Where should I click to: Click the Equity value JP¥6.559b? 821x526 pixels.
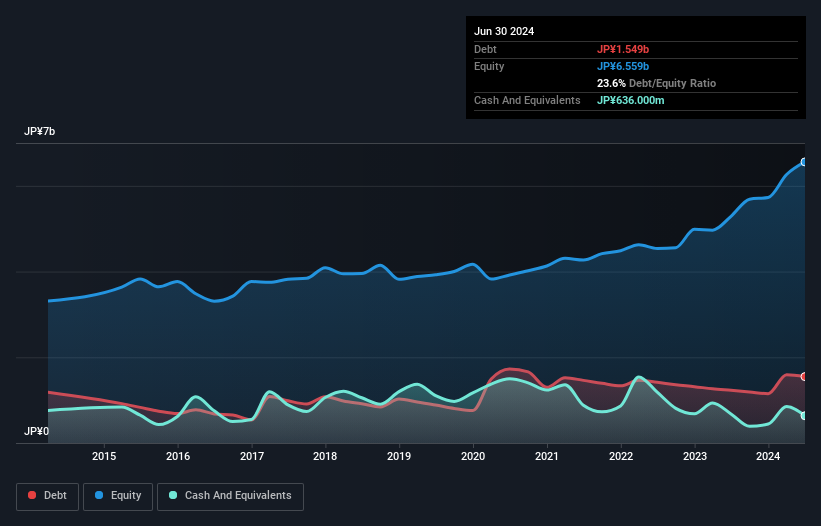(x=623, y=66)
